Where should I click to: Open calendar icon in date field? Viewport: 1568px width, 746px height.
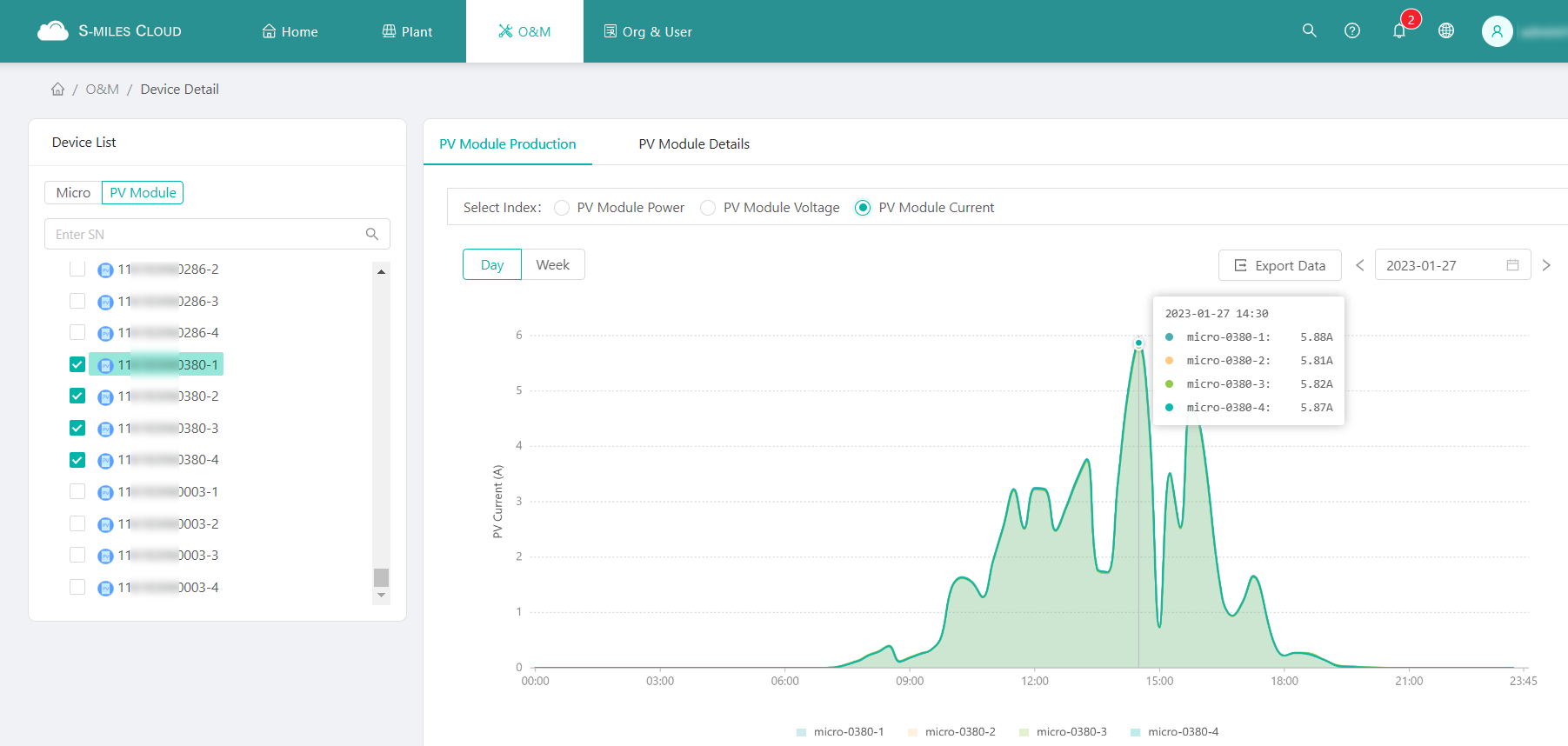[1512, 265]
